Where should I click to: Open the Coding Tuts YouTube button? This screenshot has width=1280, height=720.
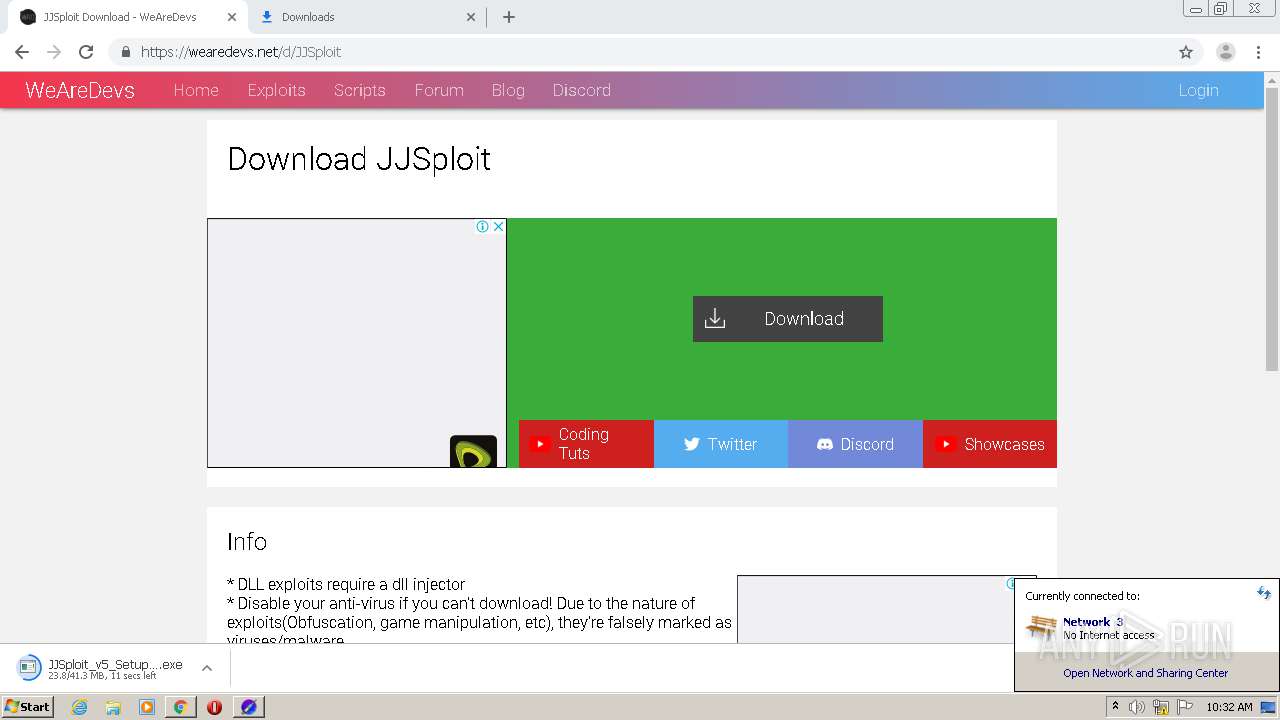(x=586, y=444)
